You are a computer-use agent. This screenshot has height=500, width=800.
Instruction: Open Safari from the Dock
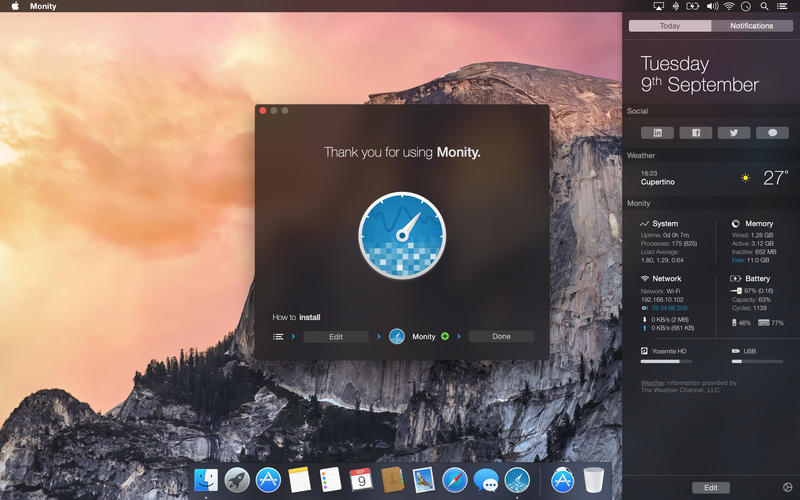(455, 480)
